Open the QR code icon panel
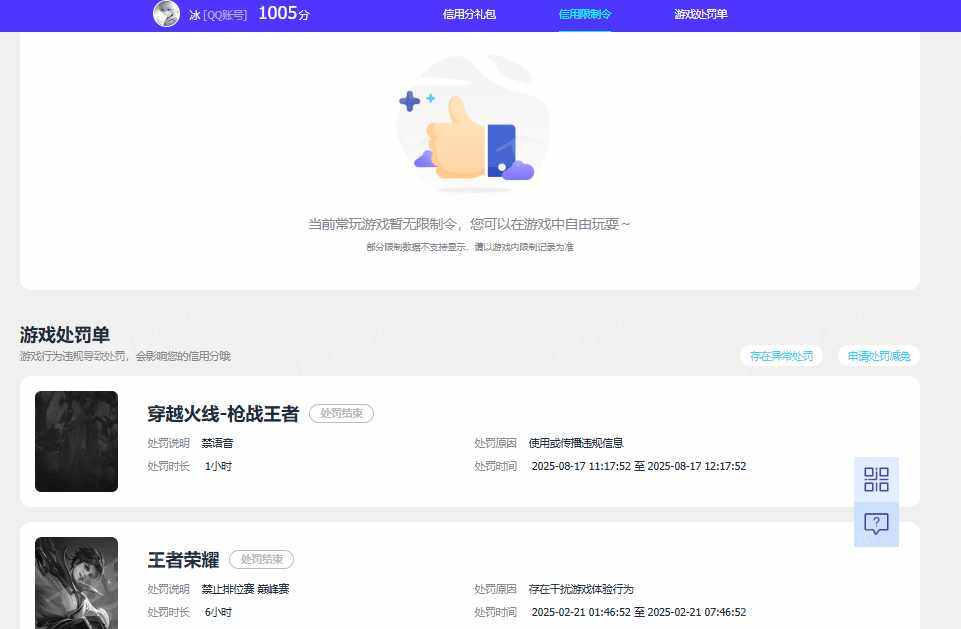Image resolution: width=961 pixels, height=629 pixels. click(x=876, y=479)
